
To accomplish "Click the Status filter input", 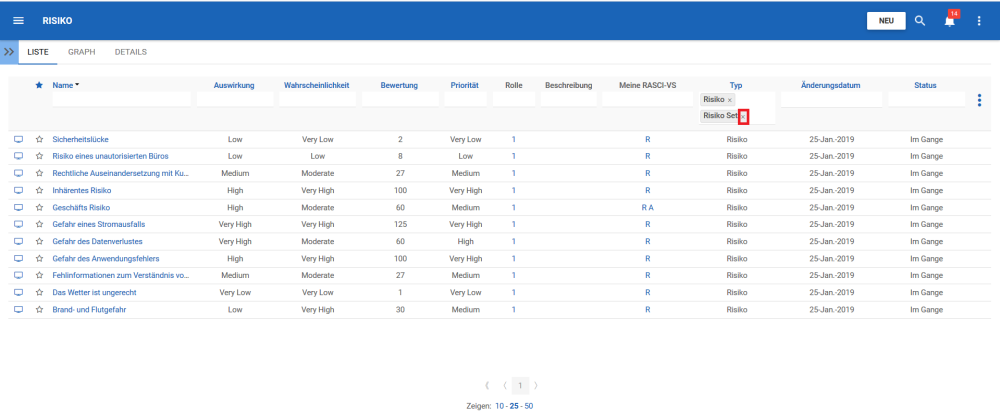I will (x=927, y=100).
